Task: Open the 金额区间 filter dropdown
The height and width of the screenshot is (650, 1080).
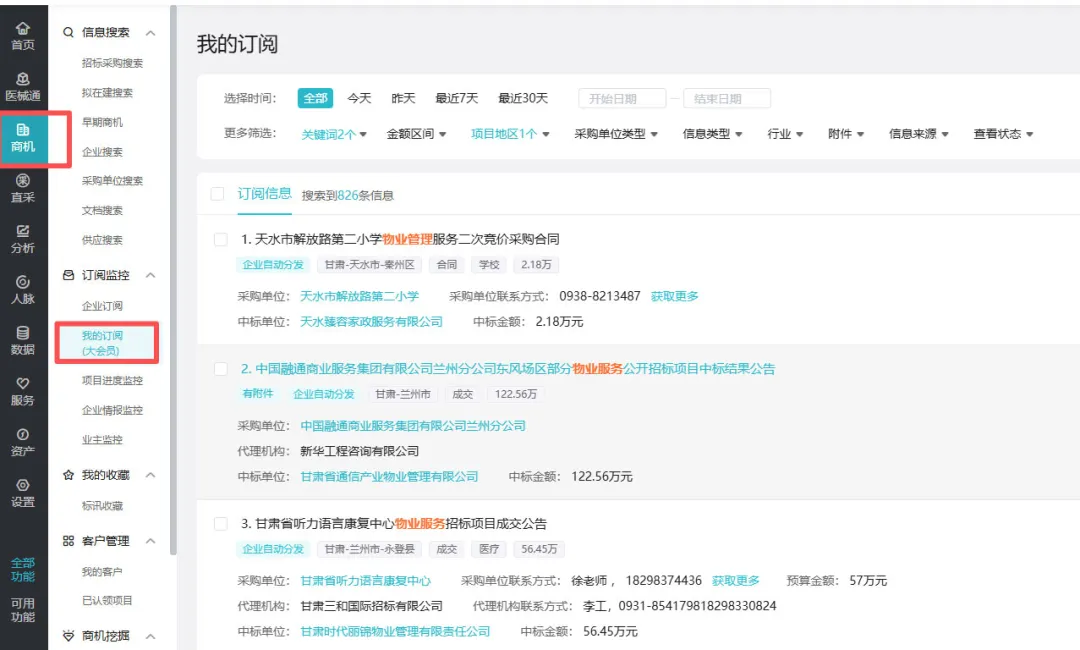Action: tap(416, 134)
